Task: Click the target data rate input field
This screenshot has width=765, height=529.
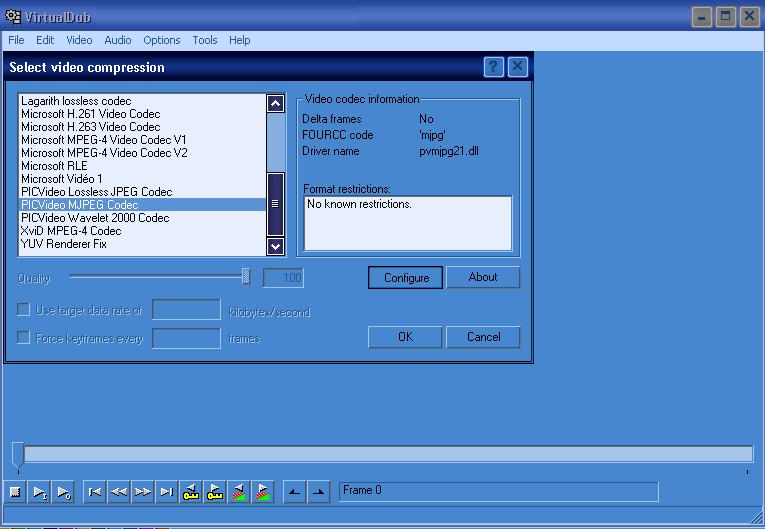Action: (x=186, y=310)
